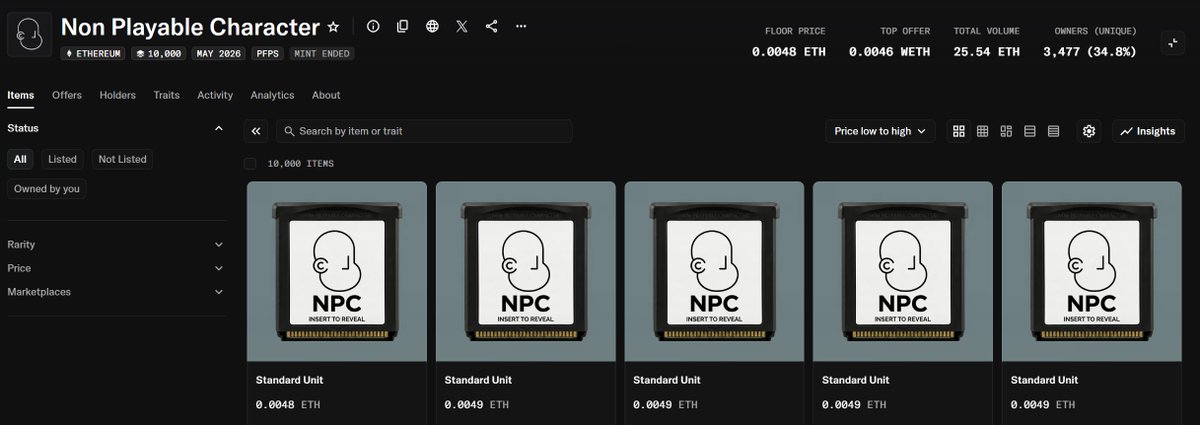Click the top offer value 0.0046 WETH
Screen dimensions: 1200x425
pyautogui.click(x=890, y=51)
